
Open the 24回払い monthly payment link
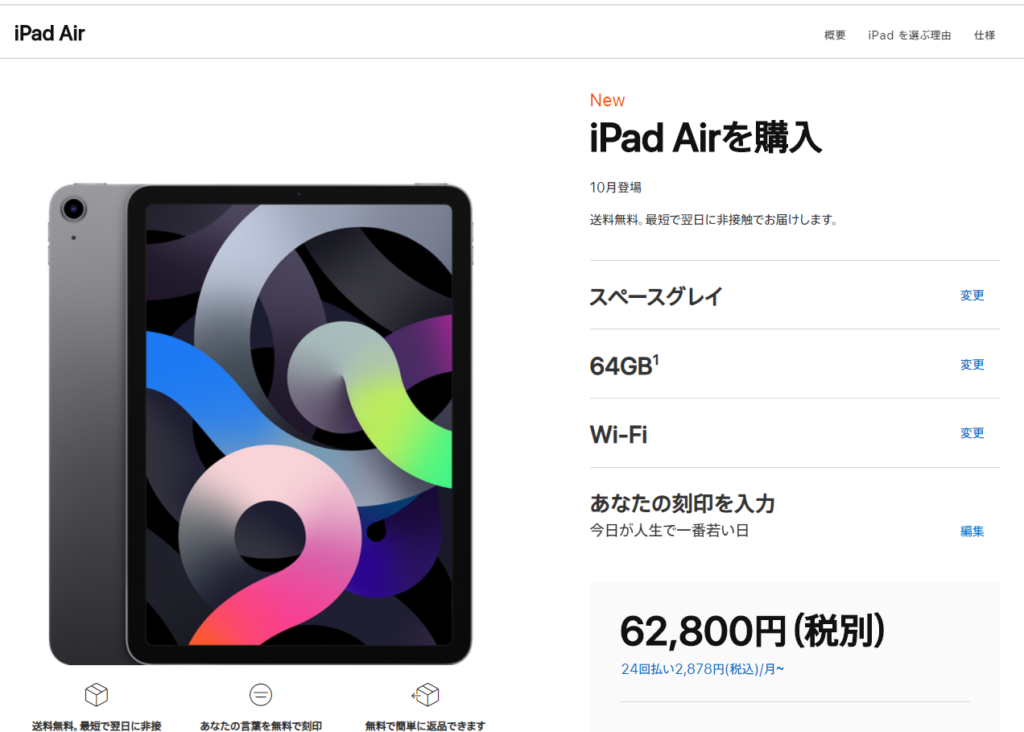703,669
